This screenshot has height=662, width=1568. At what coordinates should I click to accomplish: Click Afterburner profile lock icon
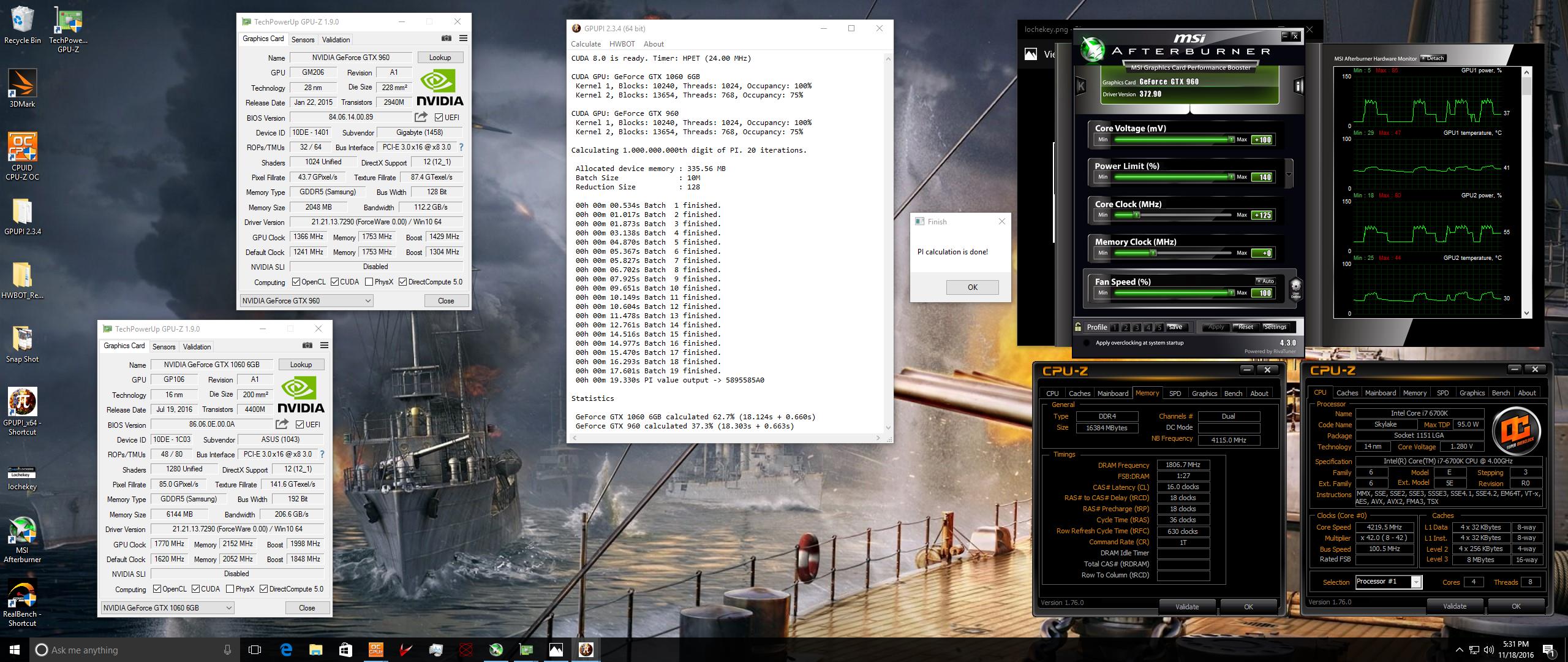pyautogui.click(x=1078, y=327)
